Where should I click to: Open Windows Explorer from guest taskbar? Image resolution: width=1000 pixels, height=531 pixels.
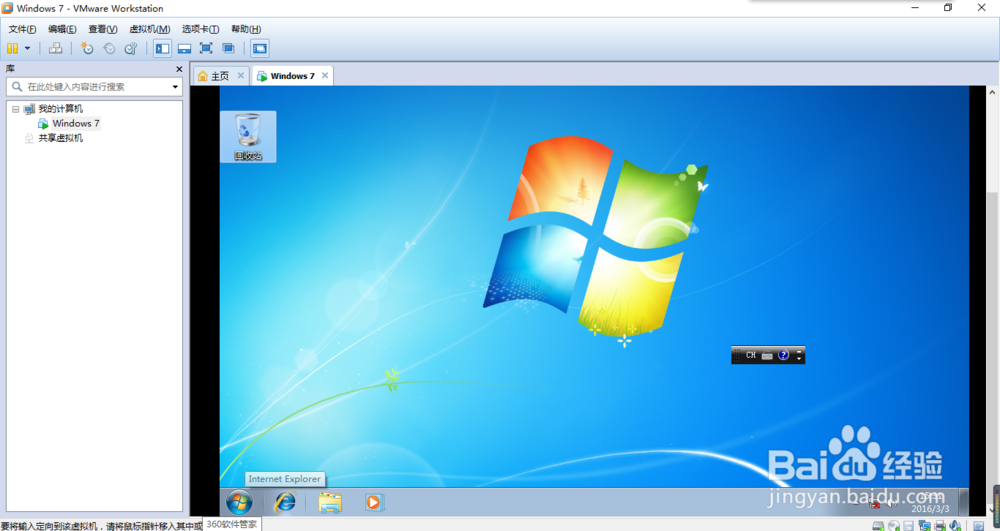pyautogui.click(x=330, y=502)
